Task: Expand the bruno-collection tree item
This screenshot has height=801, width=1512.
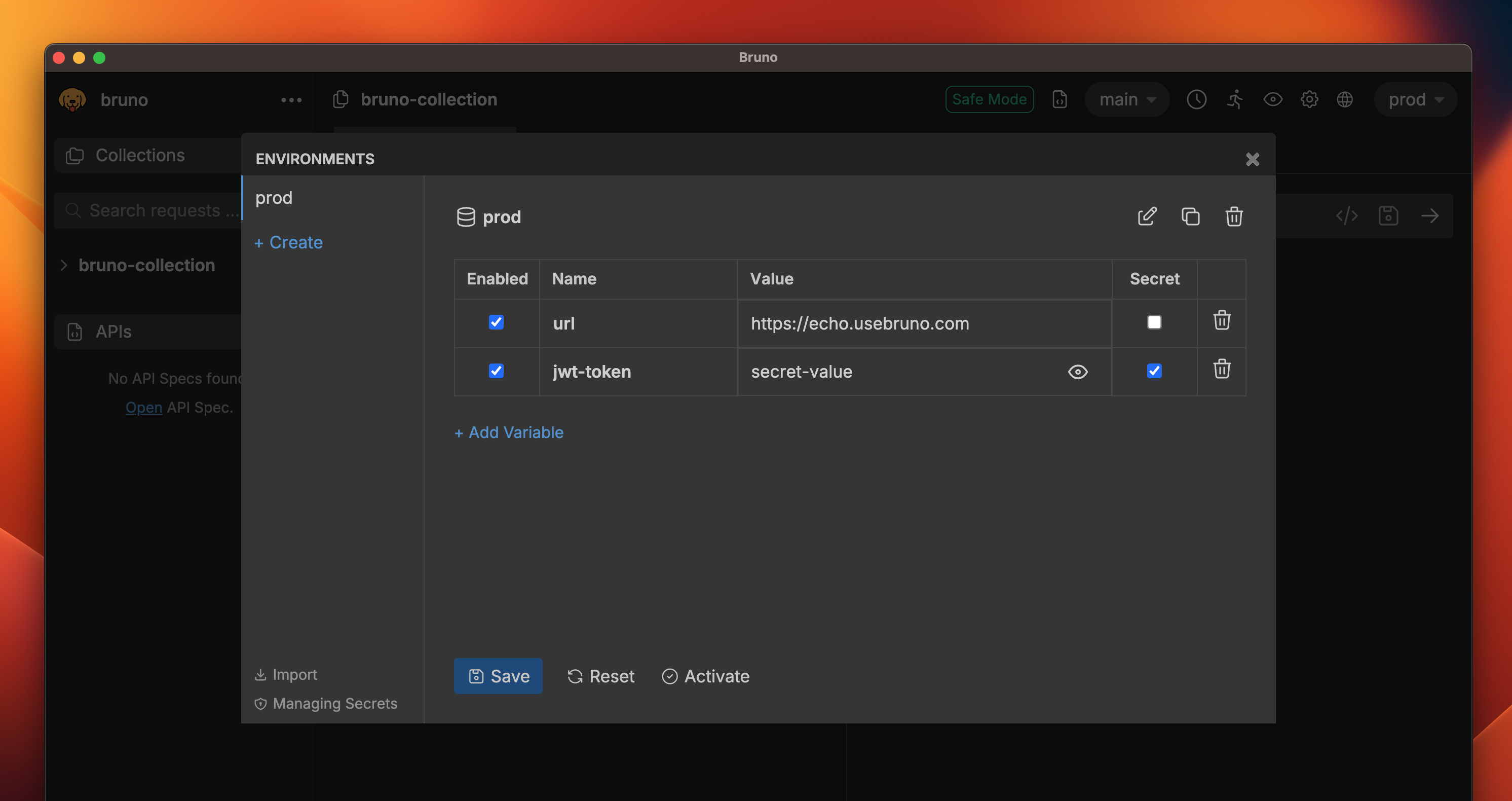Action: [63, 266]
